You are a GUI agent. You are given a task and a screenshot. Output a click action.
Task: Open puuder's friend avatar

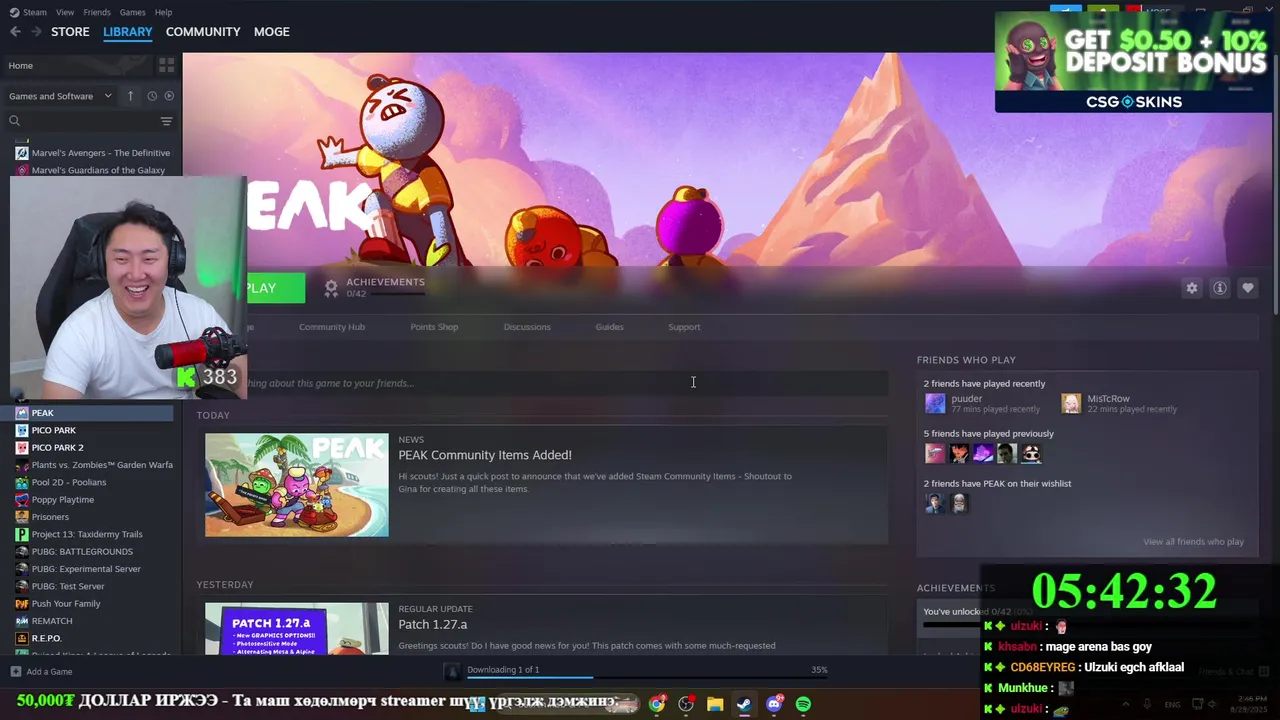[x=935, y=403]
